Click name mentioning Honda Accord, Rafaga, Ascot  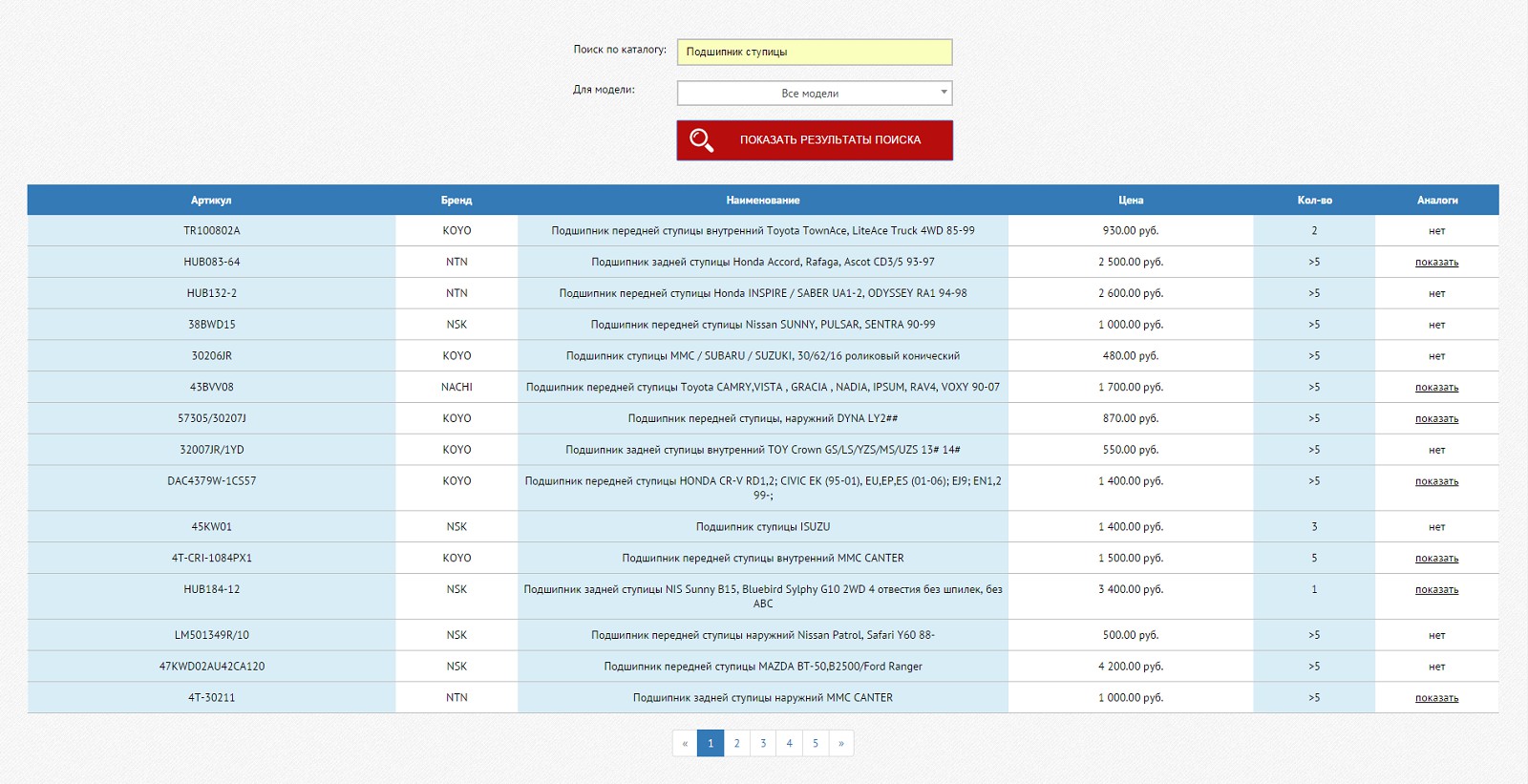(763, 262)
